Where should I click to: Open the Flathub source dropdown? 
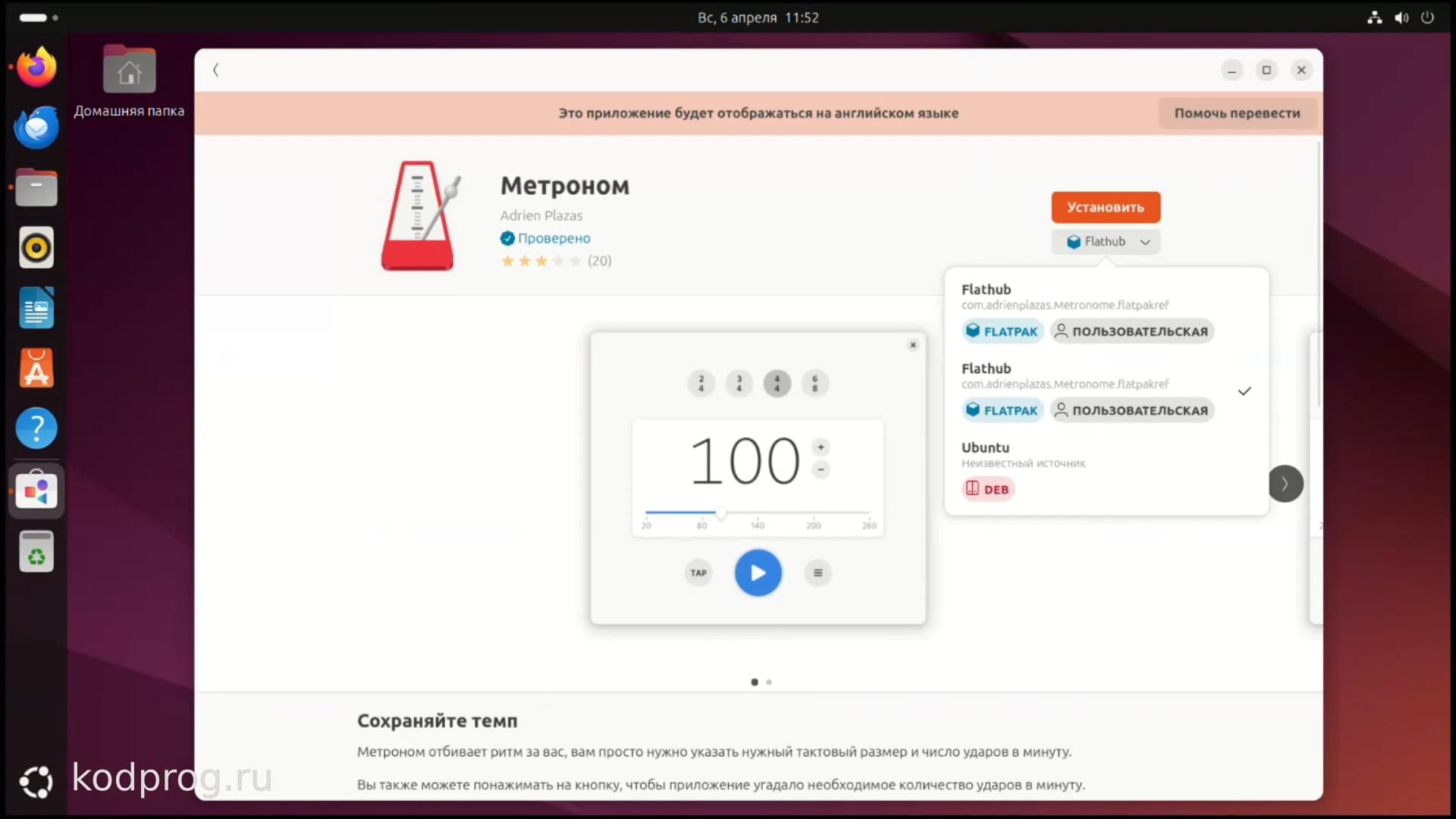tap(1106, 242)
